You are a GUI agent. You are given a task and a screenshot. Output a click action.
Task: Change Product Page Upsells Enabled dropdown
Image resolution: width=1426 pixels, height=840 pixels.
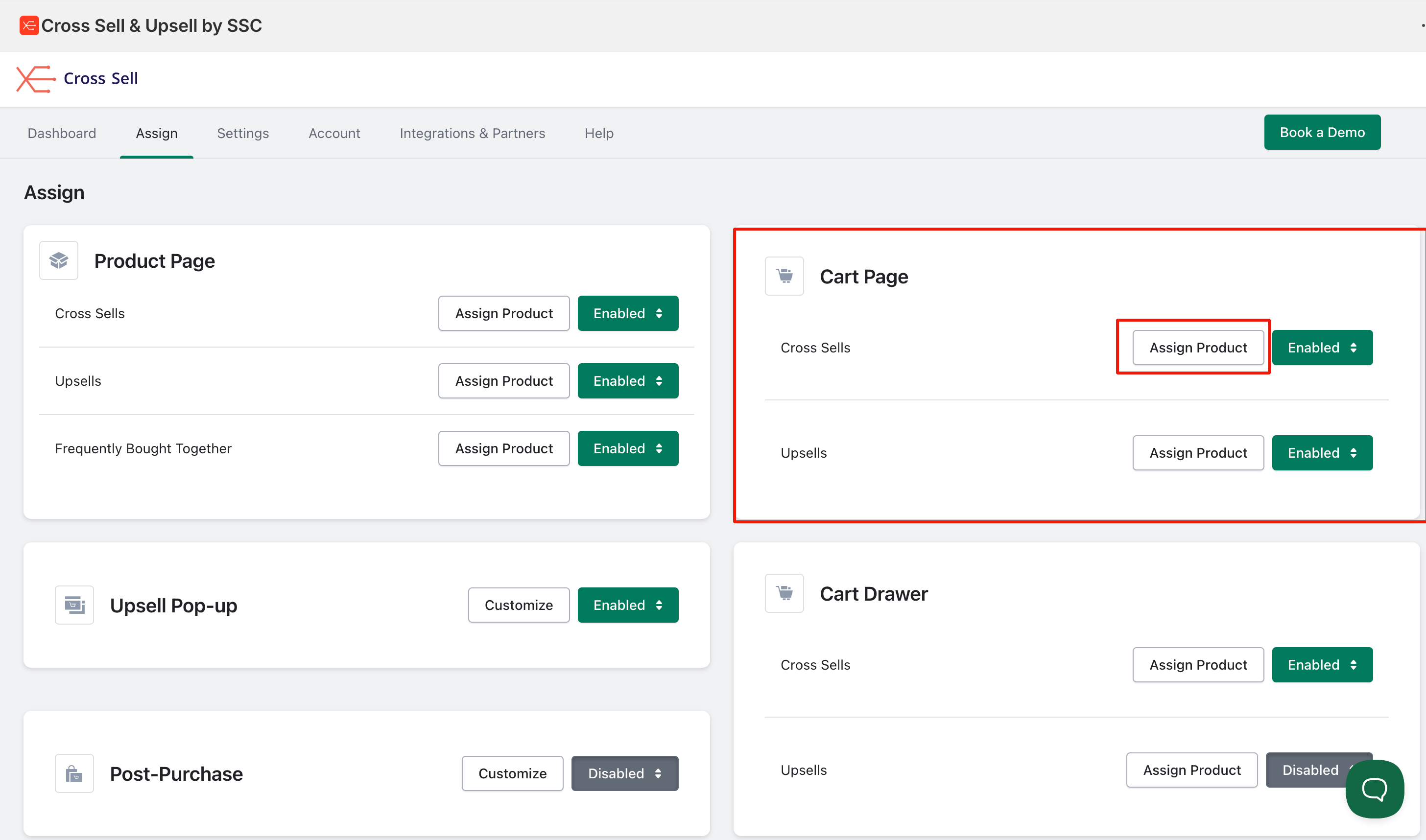pyautogui.click(x=627, y=381)
